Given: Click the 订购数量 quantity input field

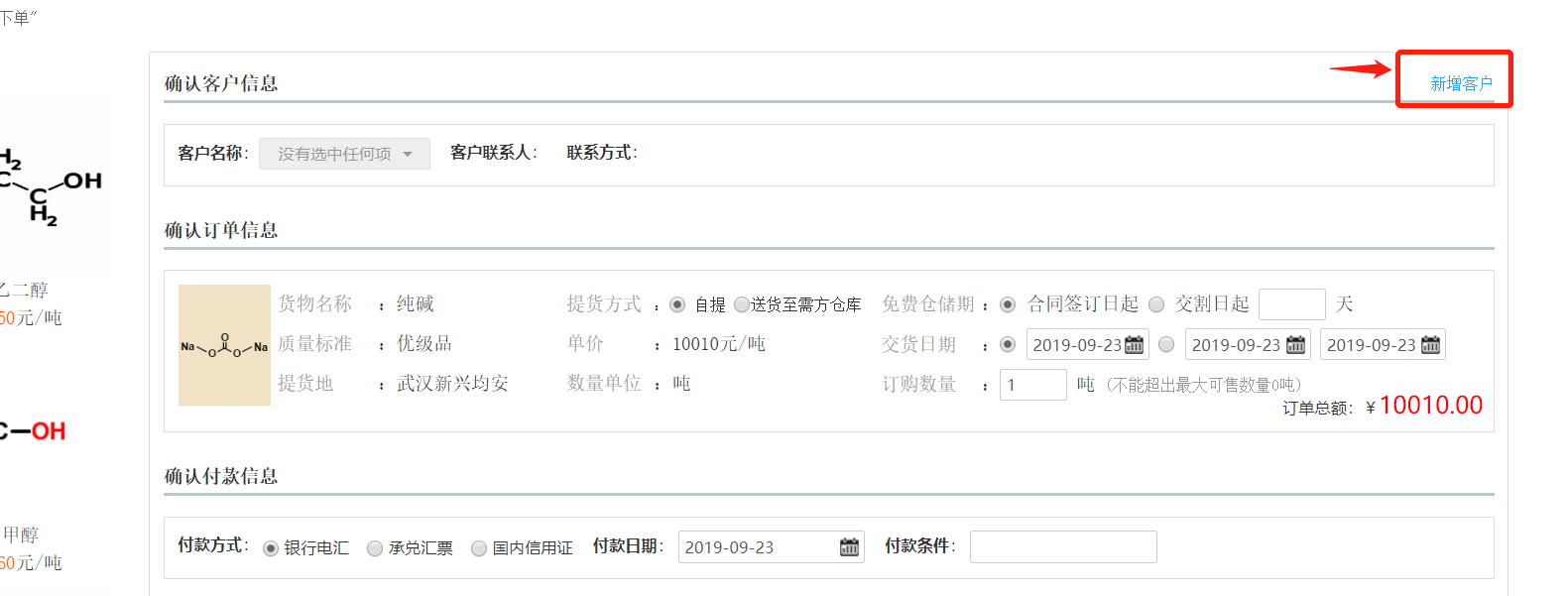Looking at the screenshot, I should pos(1032,385).
